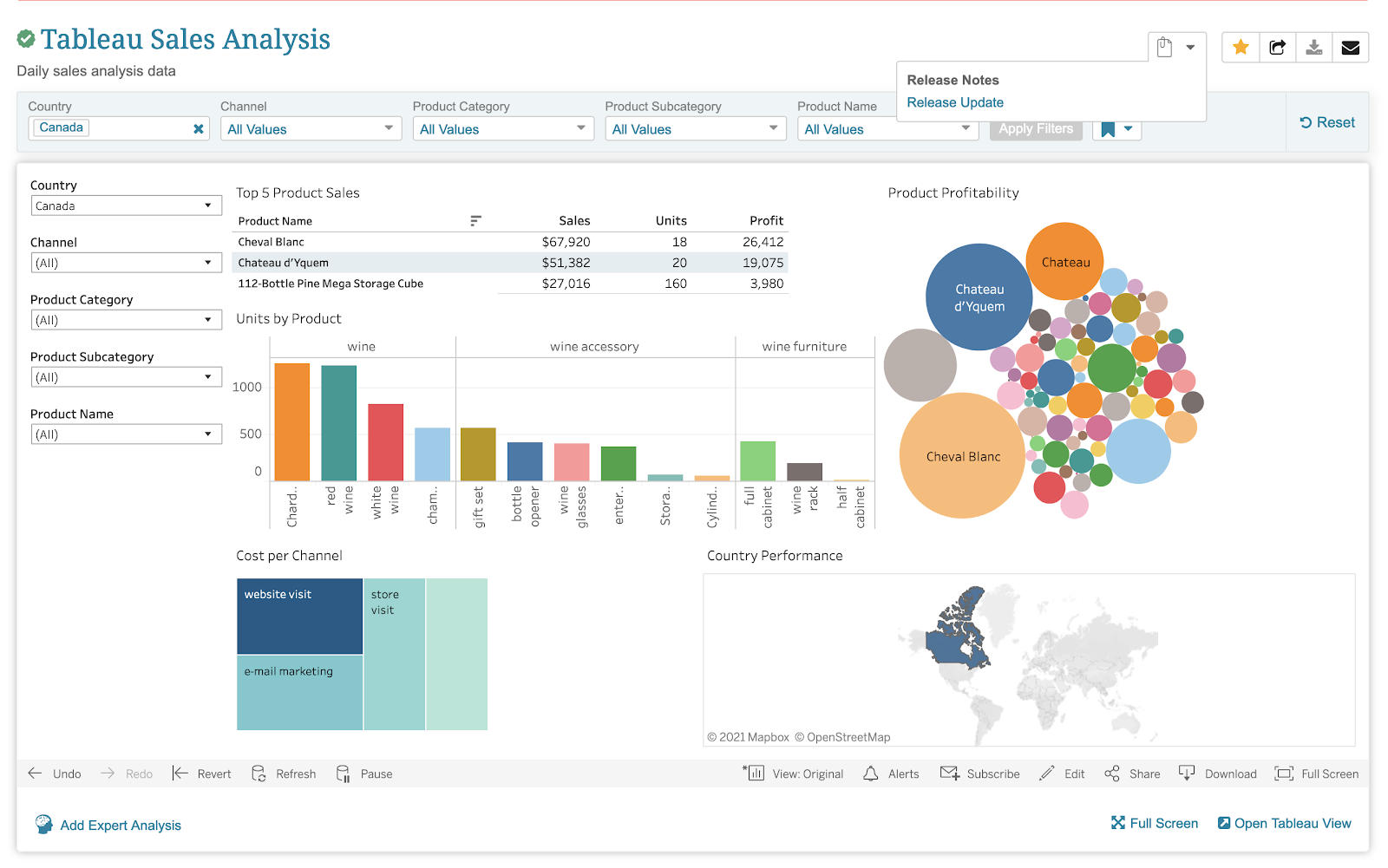Expand the Channel All Values filter

click(311, 128)
